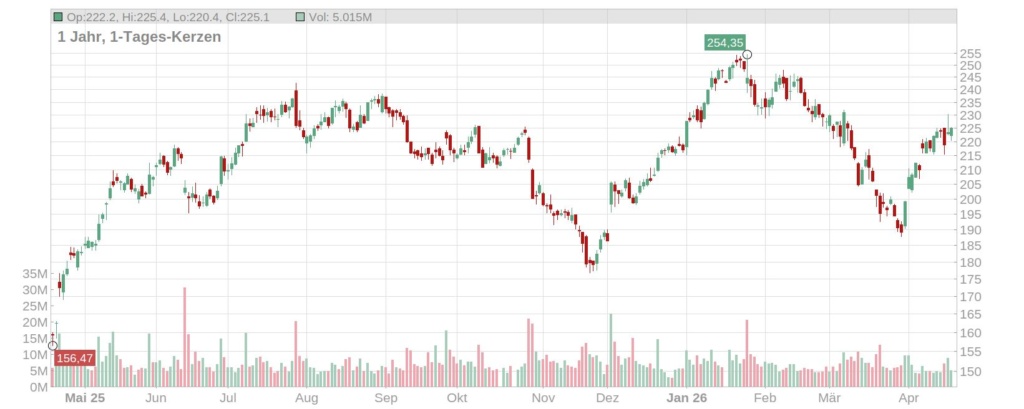1024x409 pixels.
Task: Click the circle marker at the chart low
Action: point(53,346)
